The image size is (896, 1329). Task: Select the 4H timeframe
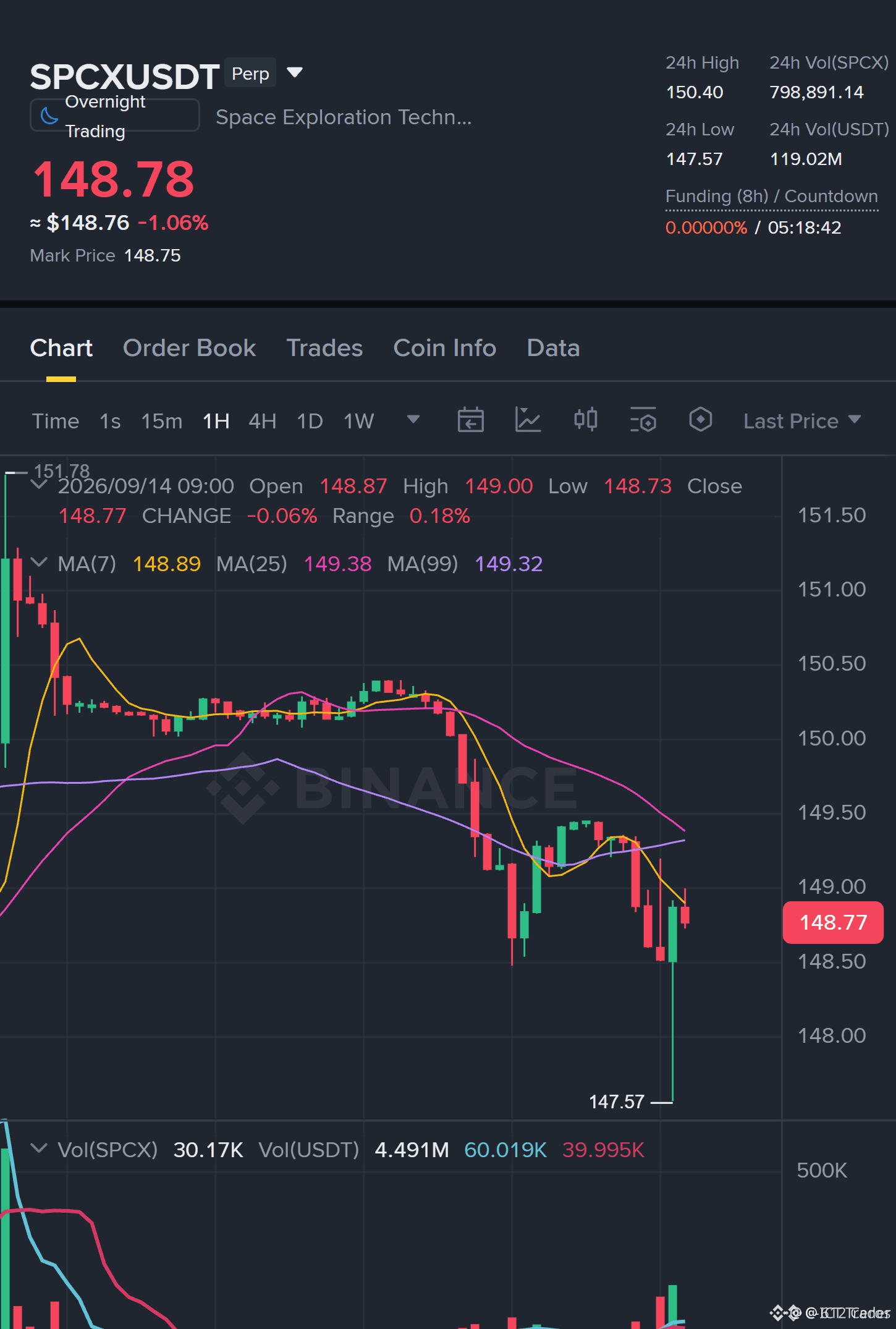(x=262, y=421)
